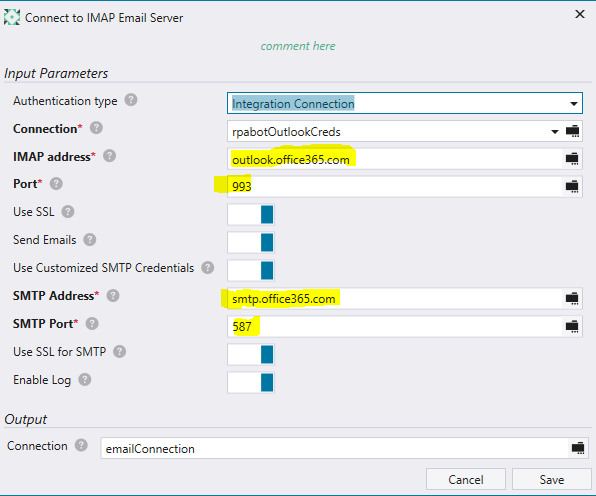Toggle the Use SSL switch
This screenshot has height=496, width=596.
[251, 214]
